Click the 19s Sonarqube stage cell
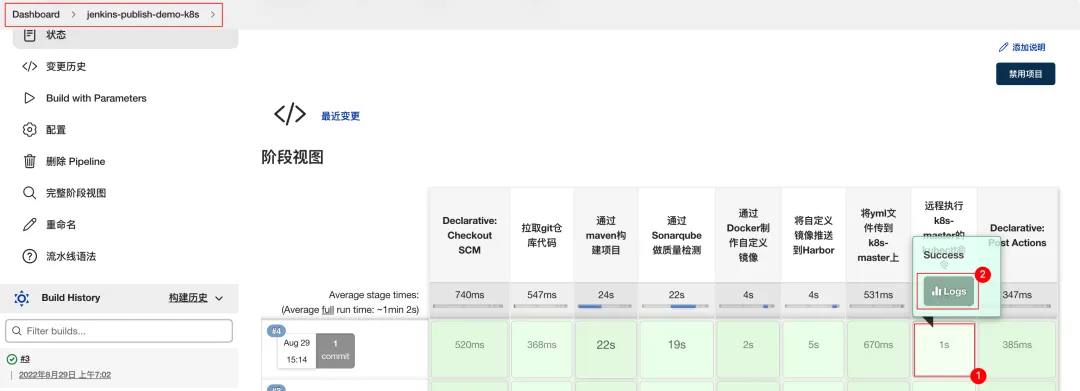 point(676,349)
